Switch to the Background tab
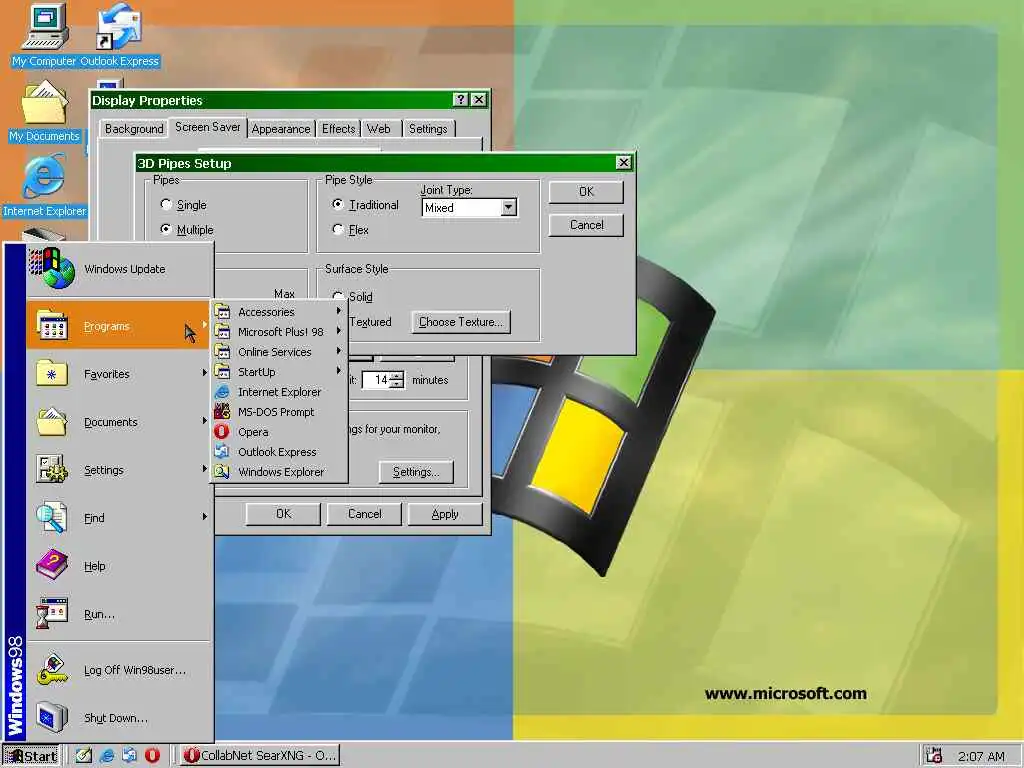This screenshot has width=1024, height=768. coord(134,129)
